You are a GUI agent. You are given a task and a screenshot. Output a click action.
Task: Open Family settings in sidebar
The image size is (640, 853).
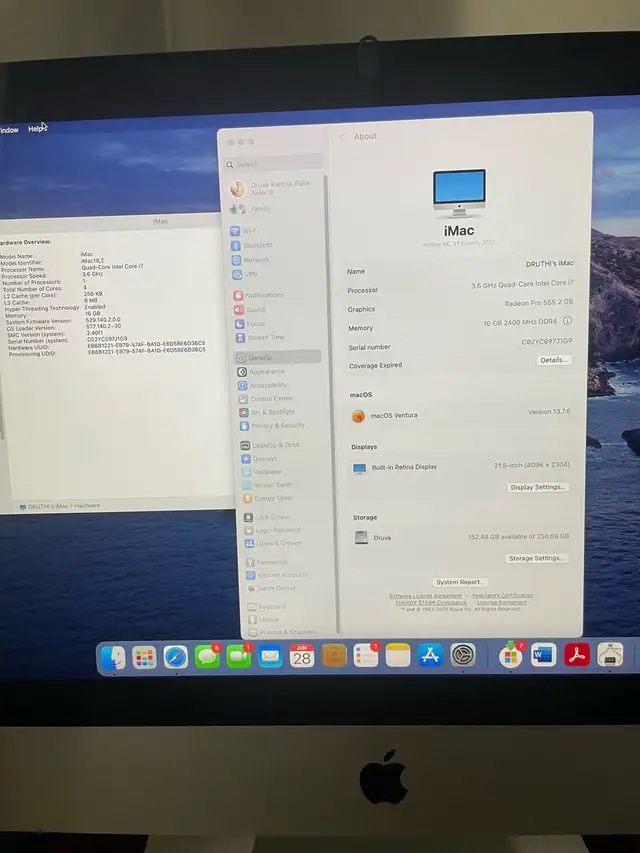[250, 208]
